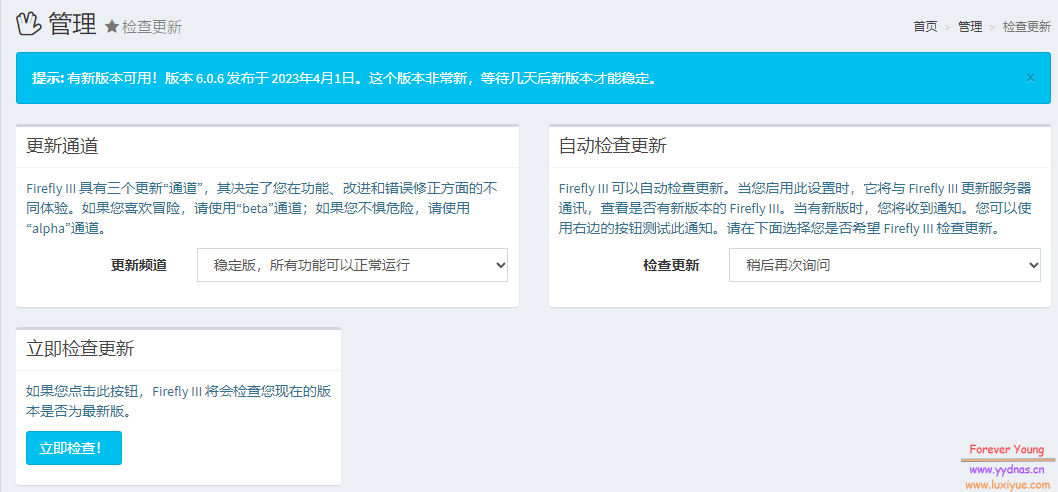The height and width of the screenshot is (492, 1058).
Task: Select the 检查更新 breadcrumb entry
Action: tap(1027, 27)
